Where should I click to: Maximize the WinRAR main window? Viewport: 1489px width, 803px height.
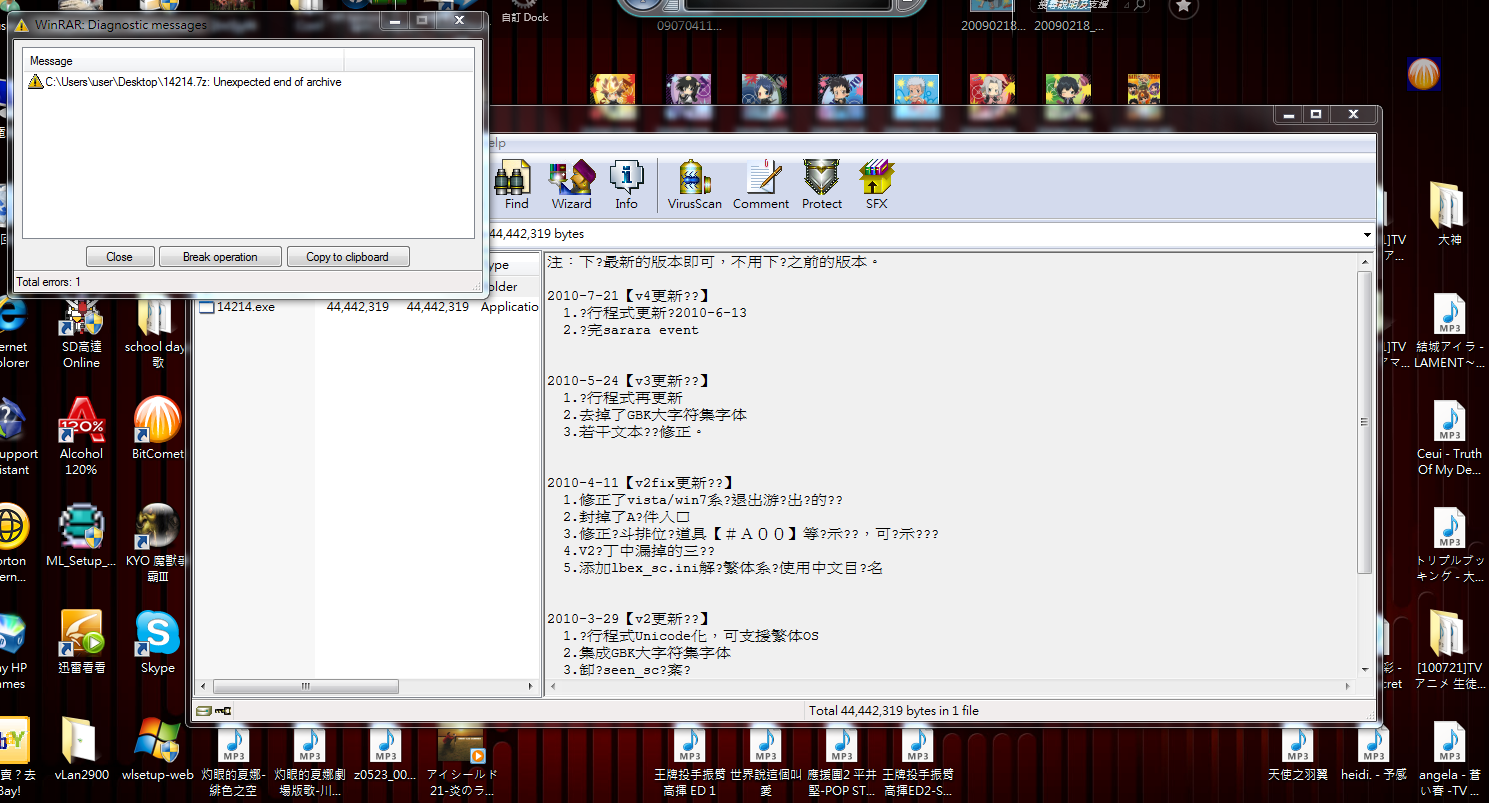click(1317, 114)
